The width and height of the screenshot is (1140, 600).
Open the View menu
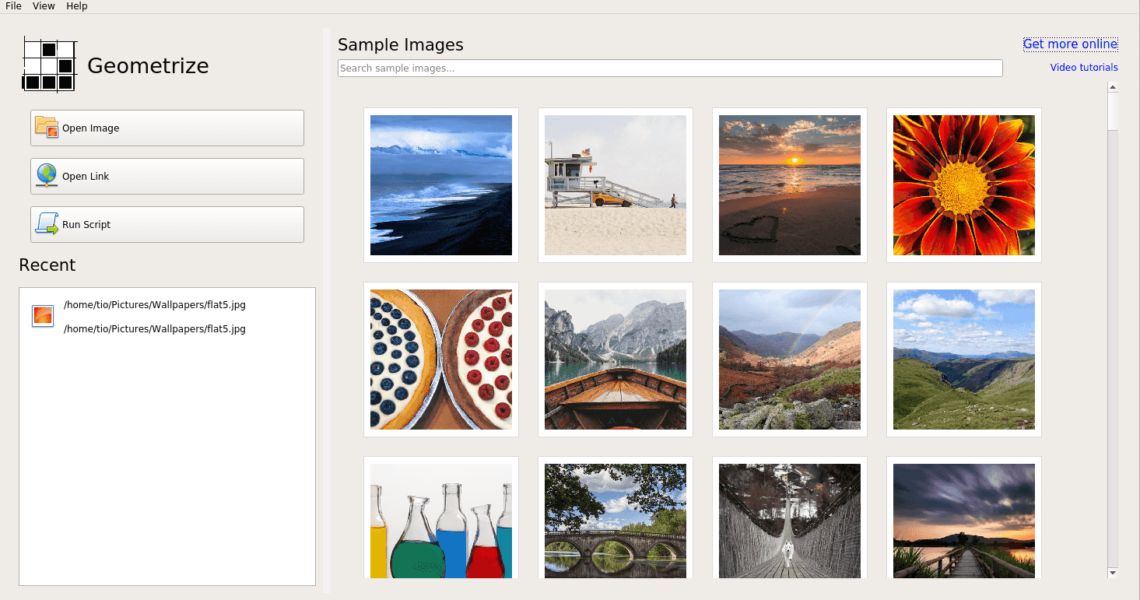coord(43,6)
